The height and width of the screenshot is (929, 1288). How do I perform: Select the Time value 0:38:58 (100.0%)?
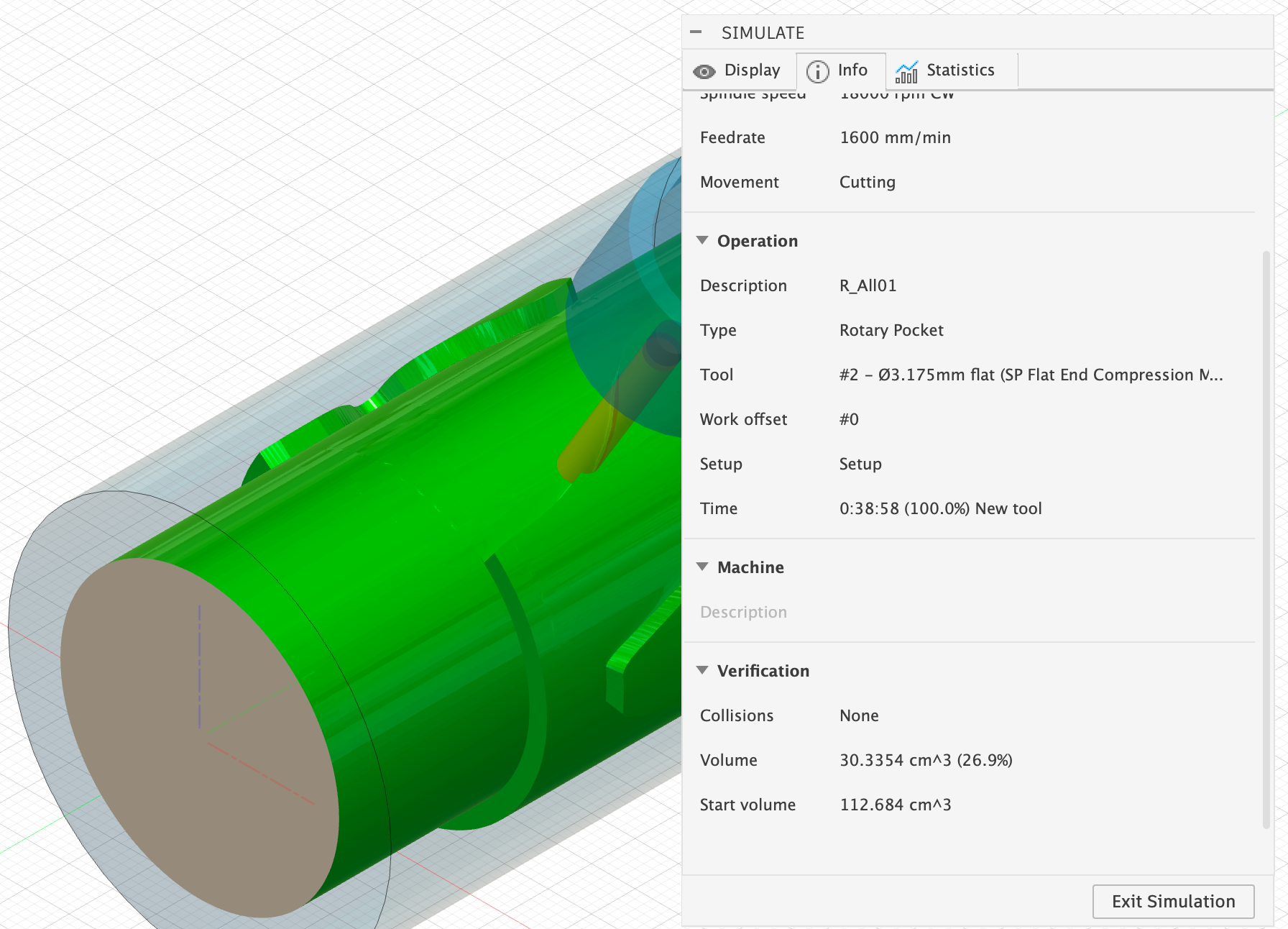(940, 508)
